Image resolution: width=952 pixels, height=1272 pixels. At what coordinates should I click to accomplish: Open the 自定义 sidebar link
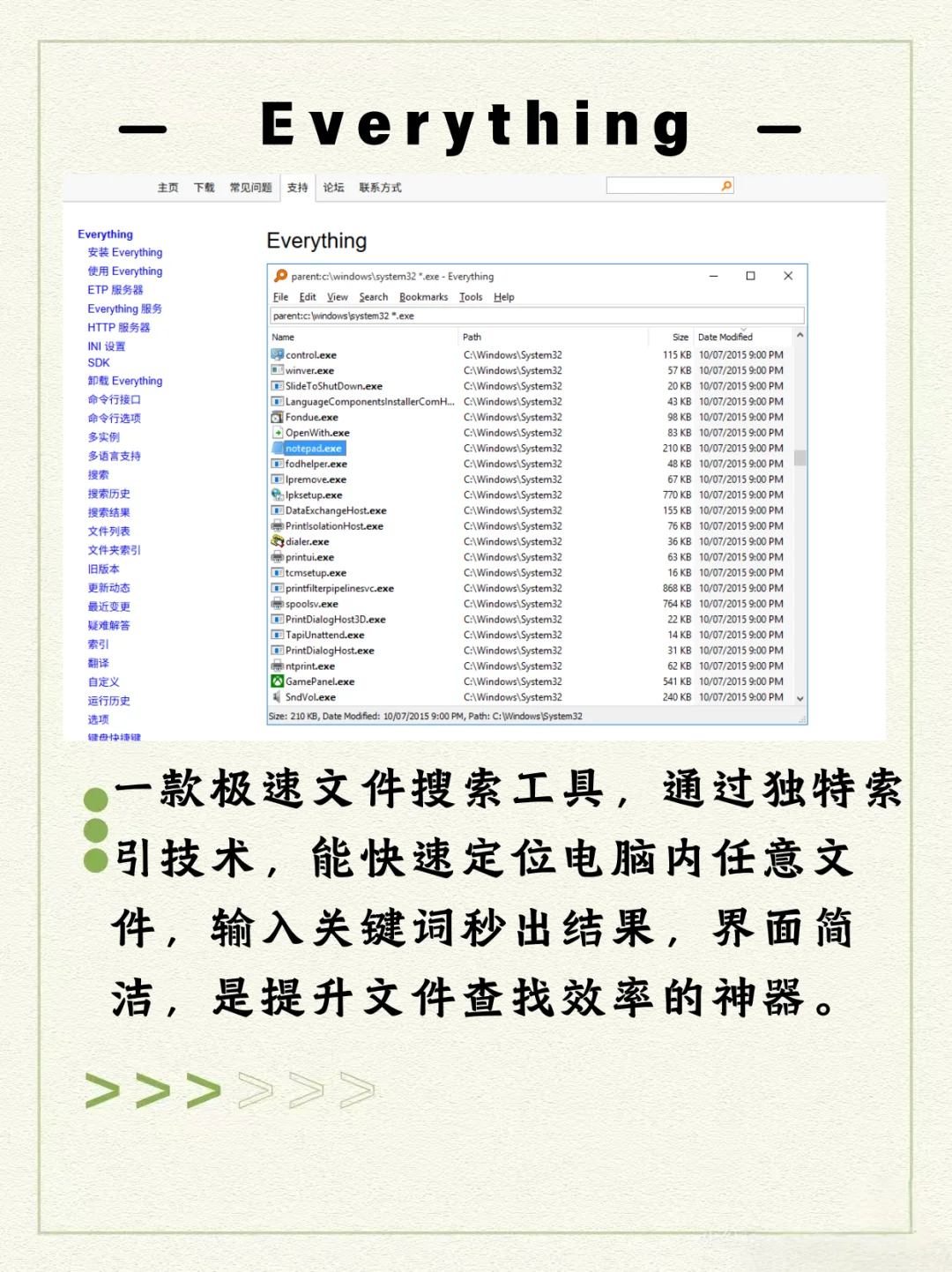point(104,682)
